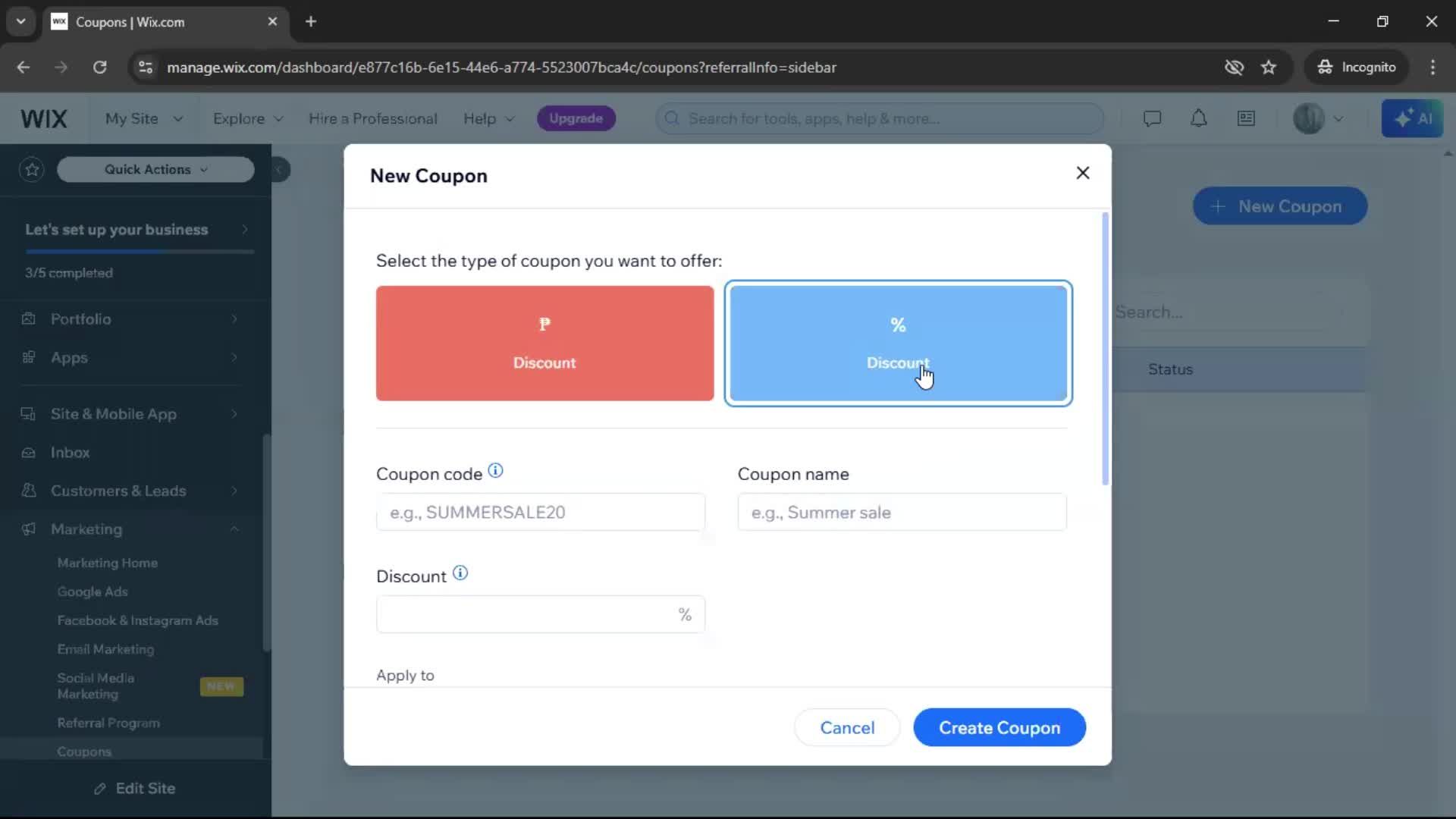Click the Status column header
The width and height of the screenshot is (1456, 819).
1170,369
